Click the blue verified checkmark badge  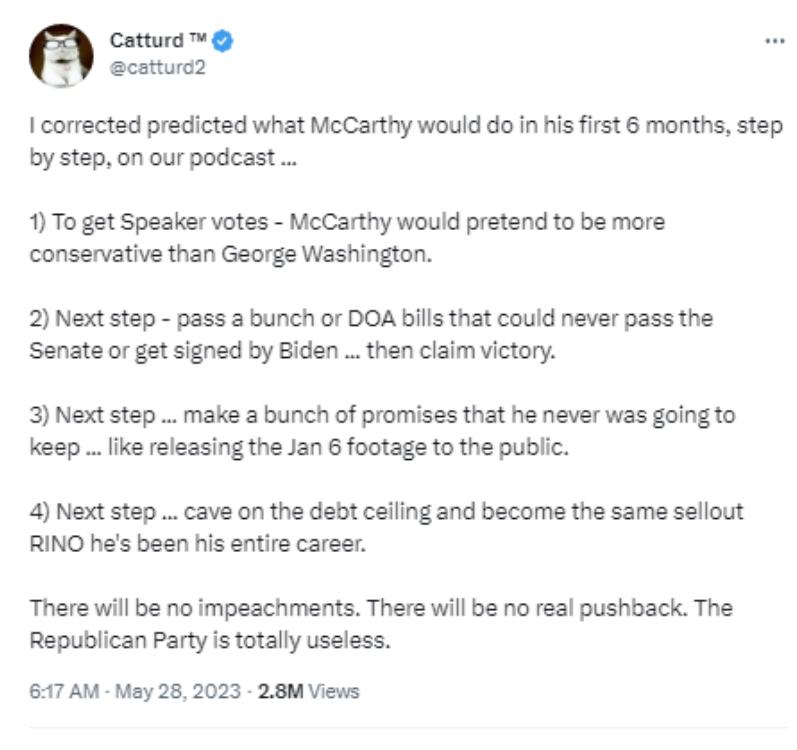(222, 41)
